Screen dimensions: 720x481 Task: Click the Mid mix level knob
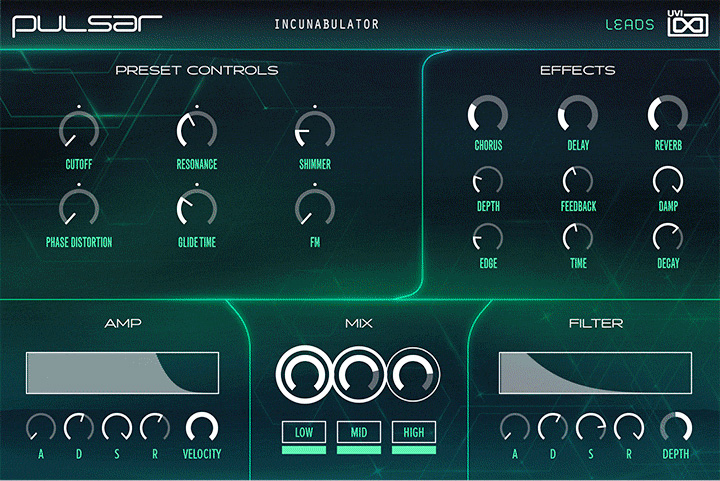pos(359,375)
